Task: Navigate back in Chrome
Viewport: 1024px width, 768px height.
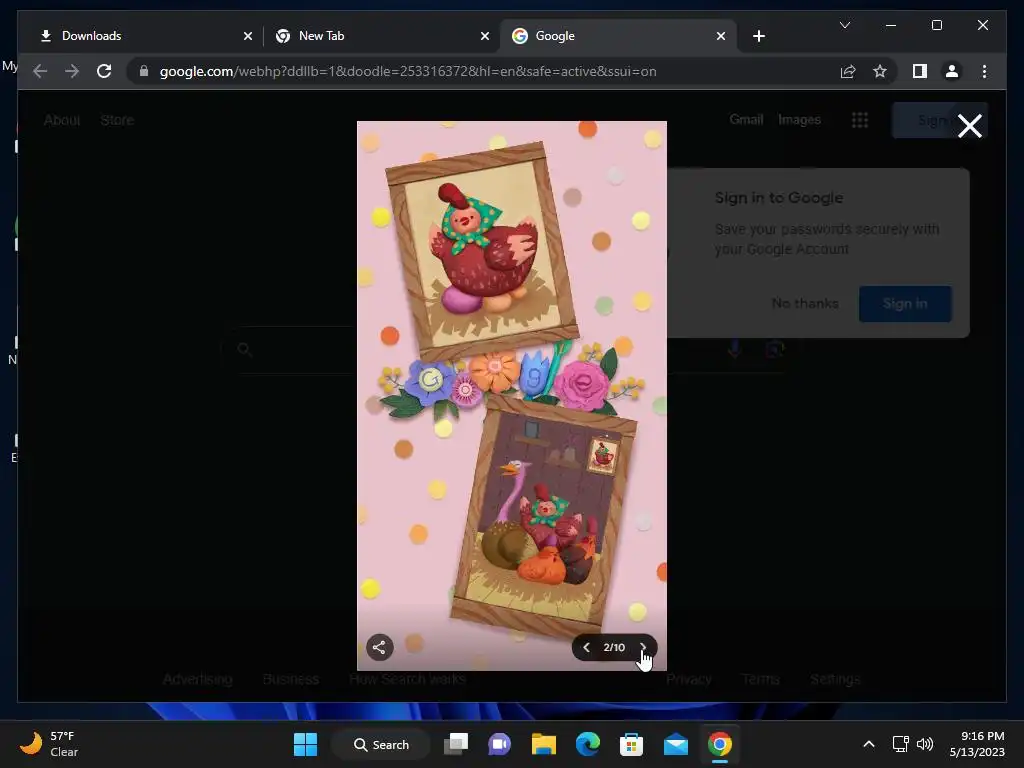Action: point(40,71)
